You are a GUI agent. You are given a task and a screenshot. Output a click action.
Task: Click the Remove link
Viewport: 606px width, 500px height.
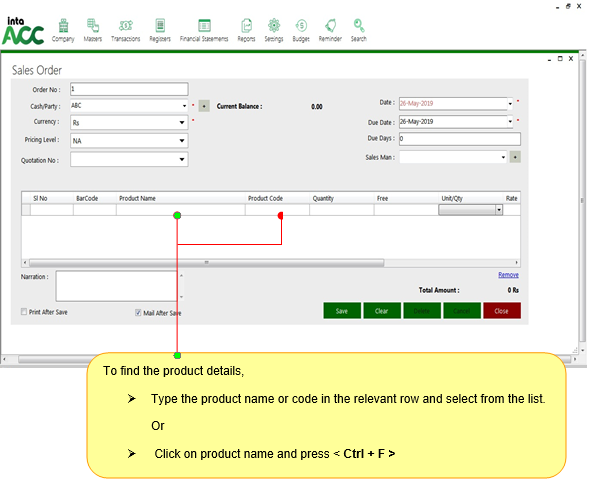coord(508,274)
